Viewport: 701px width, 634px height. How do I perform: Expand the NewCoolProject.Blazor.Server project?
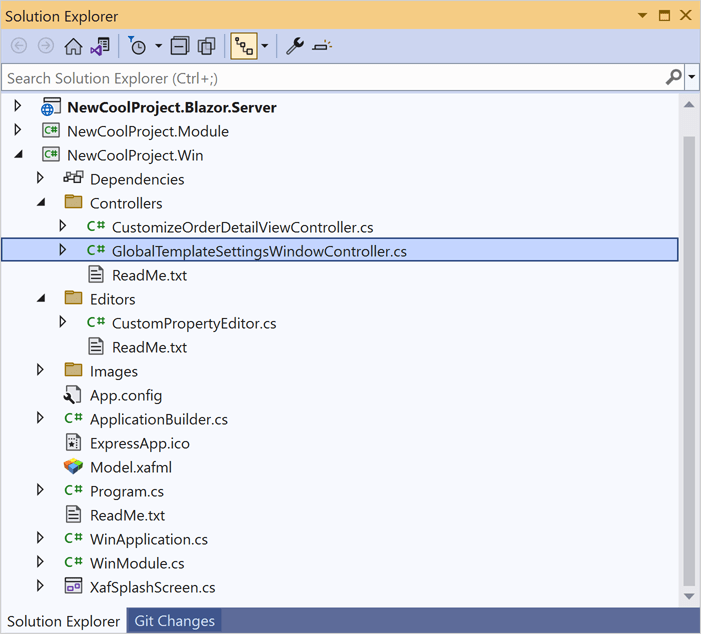tap(17, 107)
